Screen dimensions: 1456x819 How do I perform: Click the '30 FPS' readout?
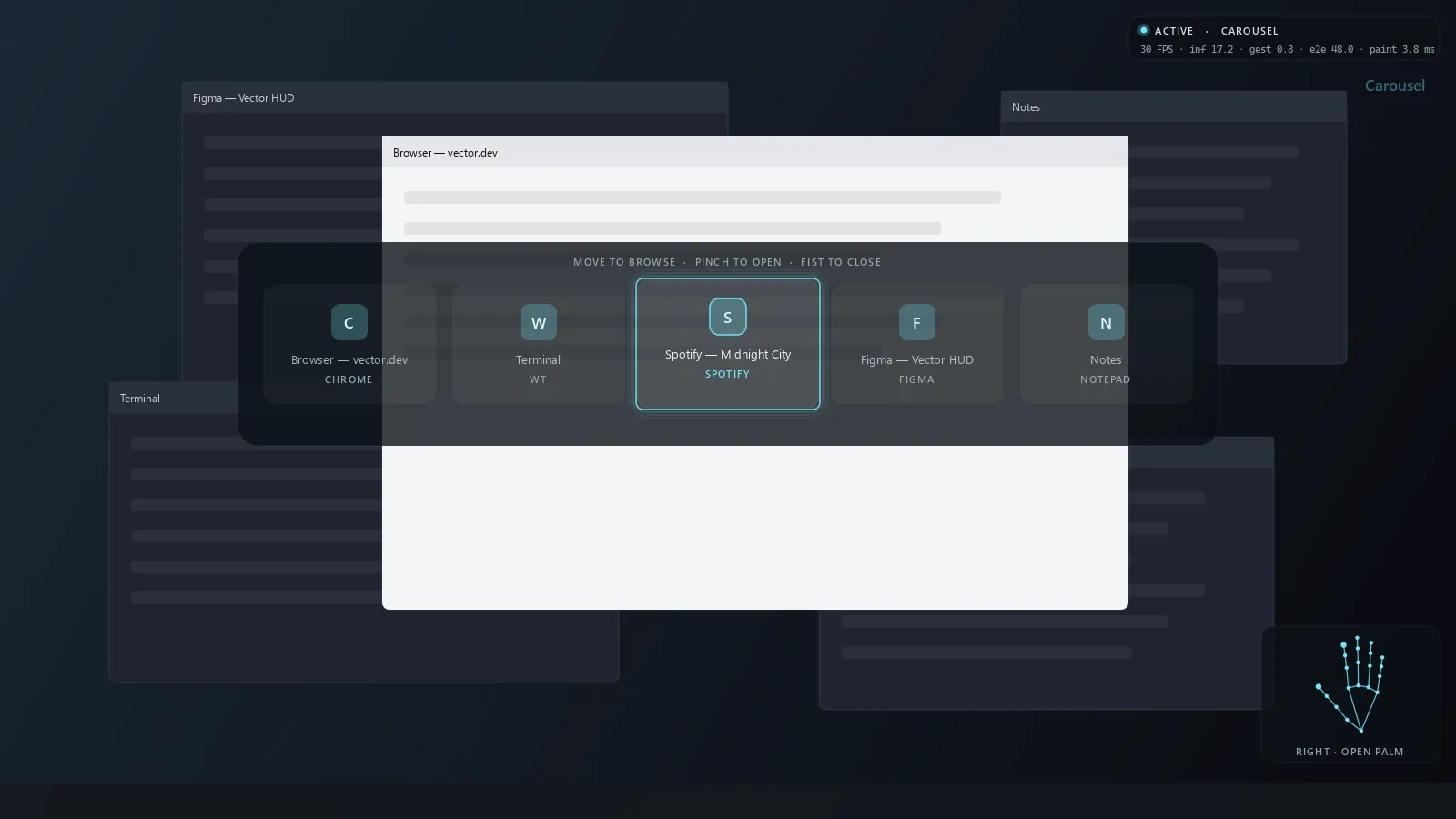1157,50
